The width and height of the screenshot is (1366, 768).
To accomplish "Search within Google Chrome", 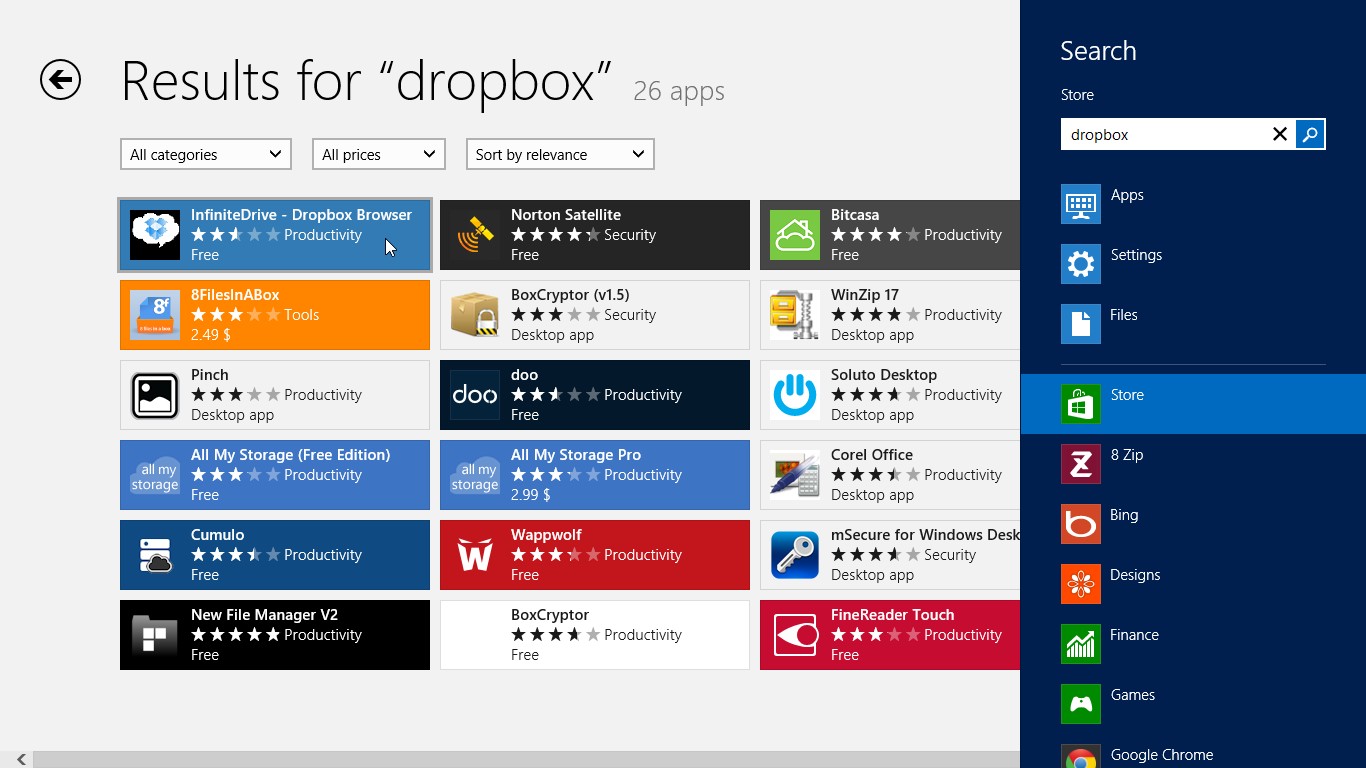I will tap(1193, 752).
